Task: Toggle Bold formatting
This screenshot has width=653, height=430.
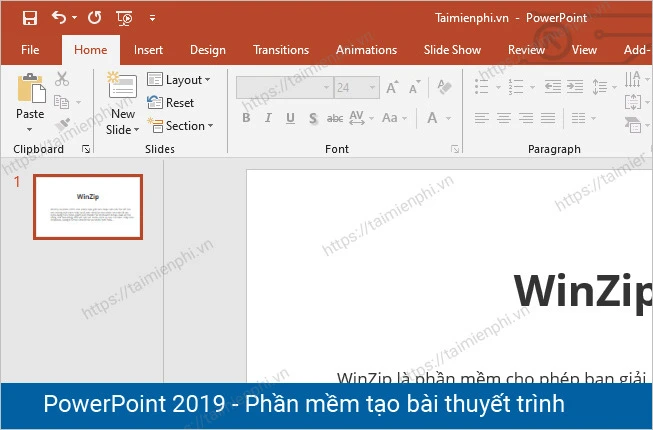Action: tap(246, 118)
